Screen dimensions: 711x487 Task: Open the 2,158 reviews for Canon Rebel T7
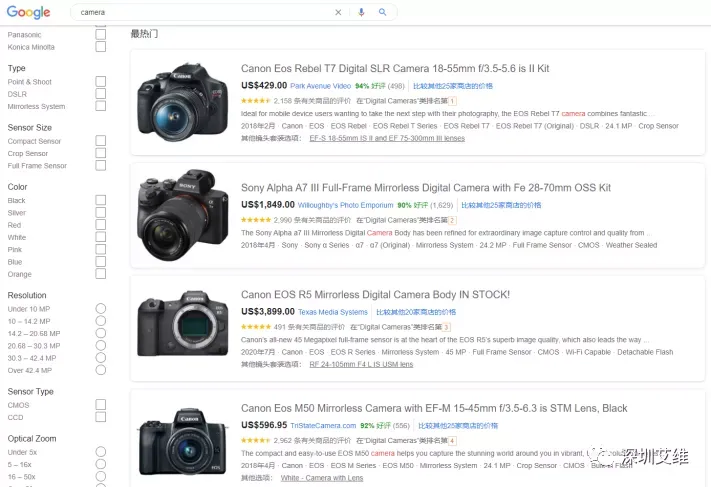coord(312,101)
